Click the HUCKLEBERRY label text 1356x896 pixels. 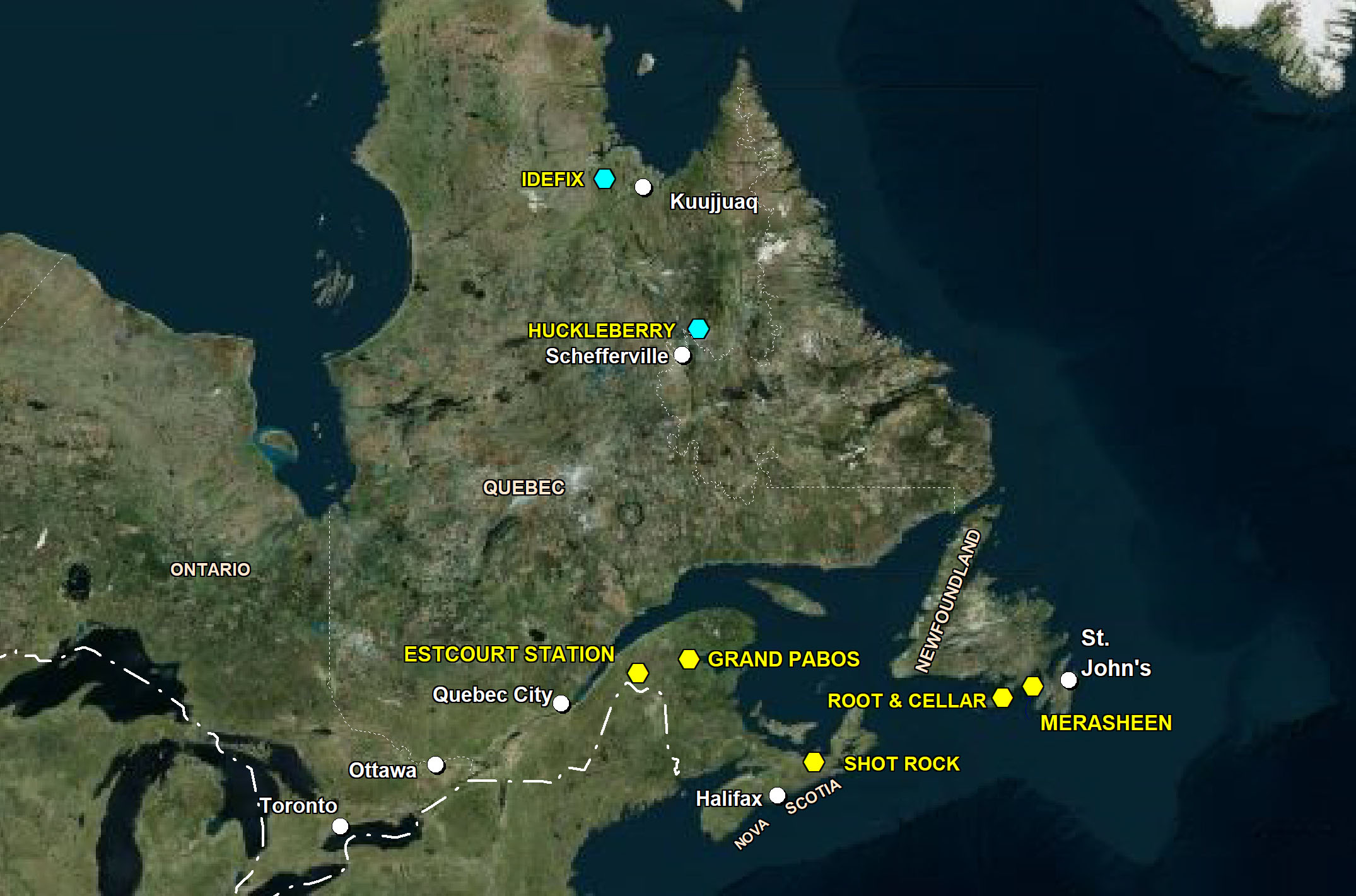(602, 330)
